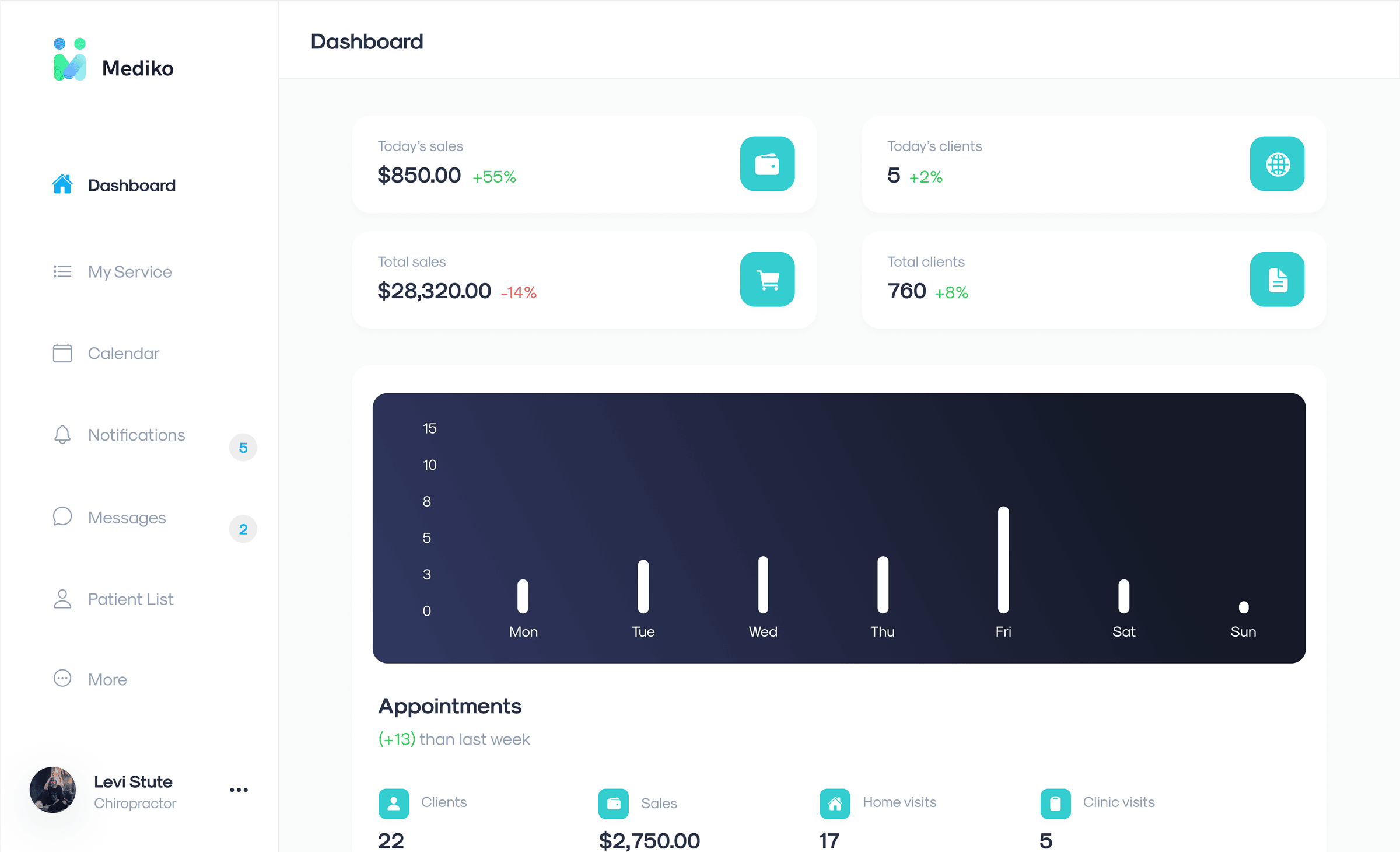Select the Clients person icon under Appointments
This screenshot has width=1400, height=852.
point(394,804)
